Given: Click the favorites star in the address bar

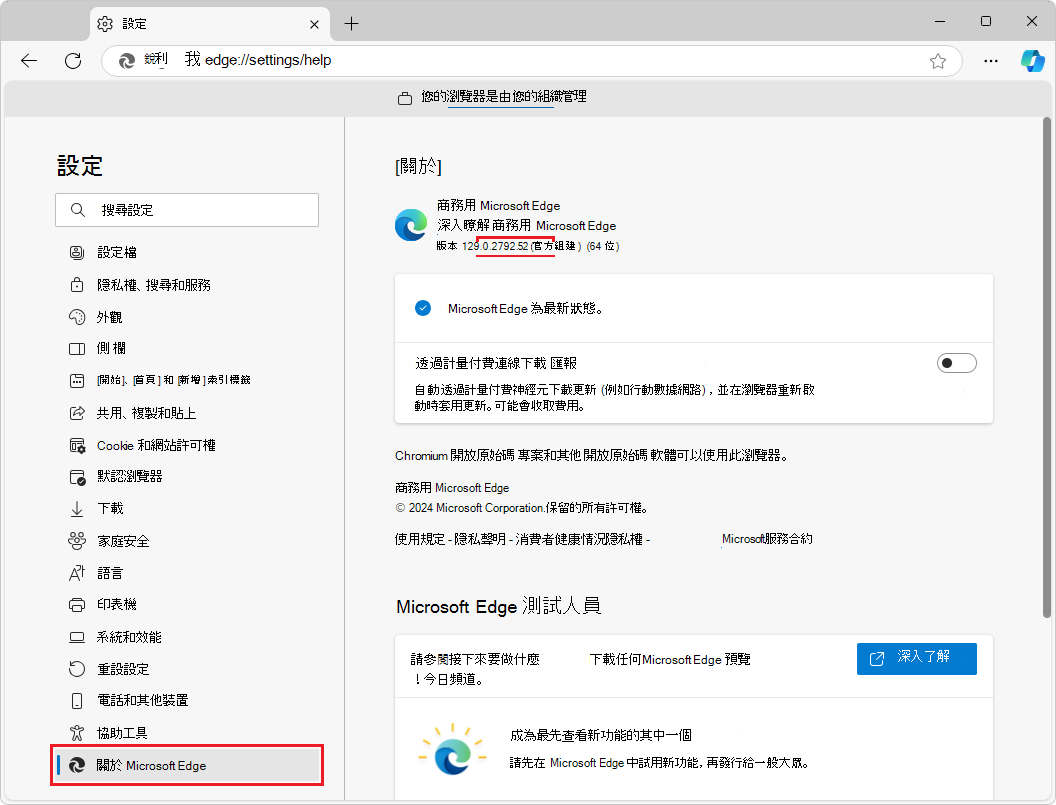Looking at the screenshot, I should click(x=938, y=60).
